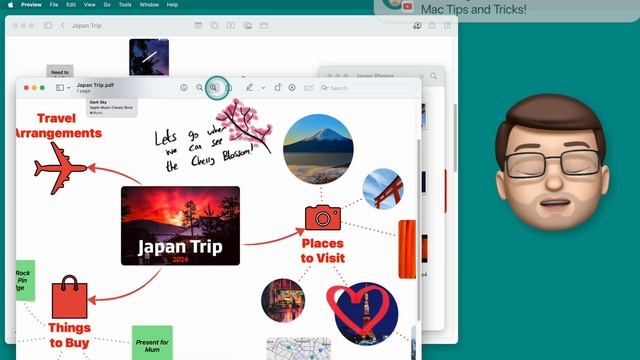Viewport: 640px width, 360px height.
Task: Go back using chevron beside Japan Trip title
Action: pos(62,25)
